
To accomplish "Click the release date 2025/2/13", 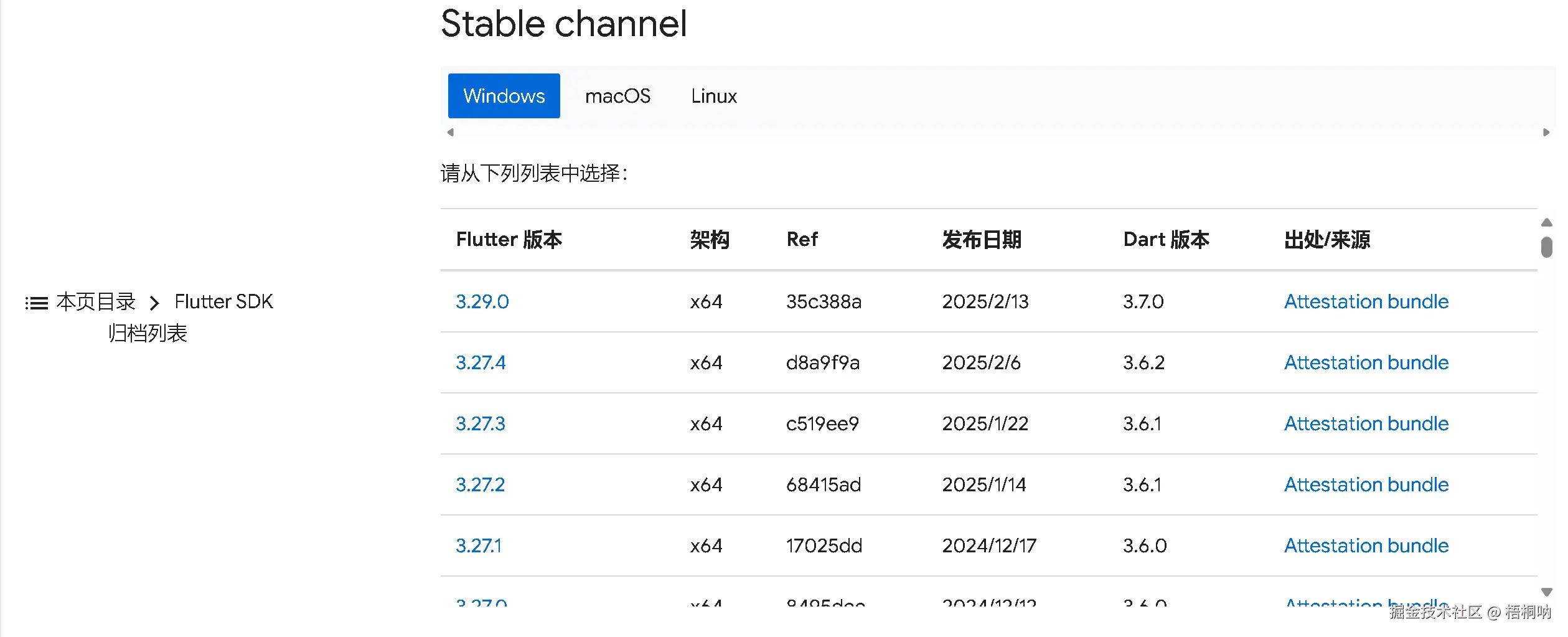I will pyautogui.click(x=985, y=302).
